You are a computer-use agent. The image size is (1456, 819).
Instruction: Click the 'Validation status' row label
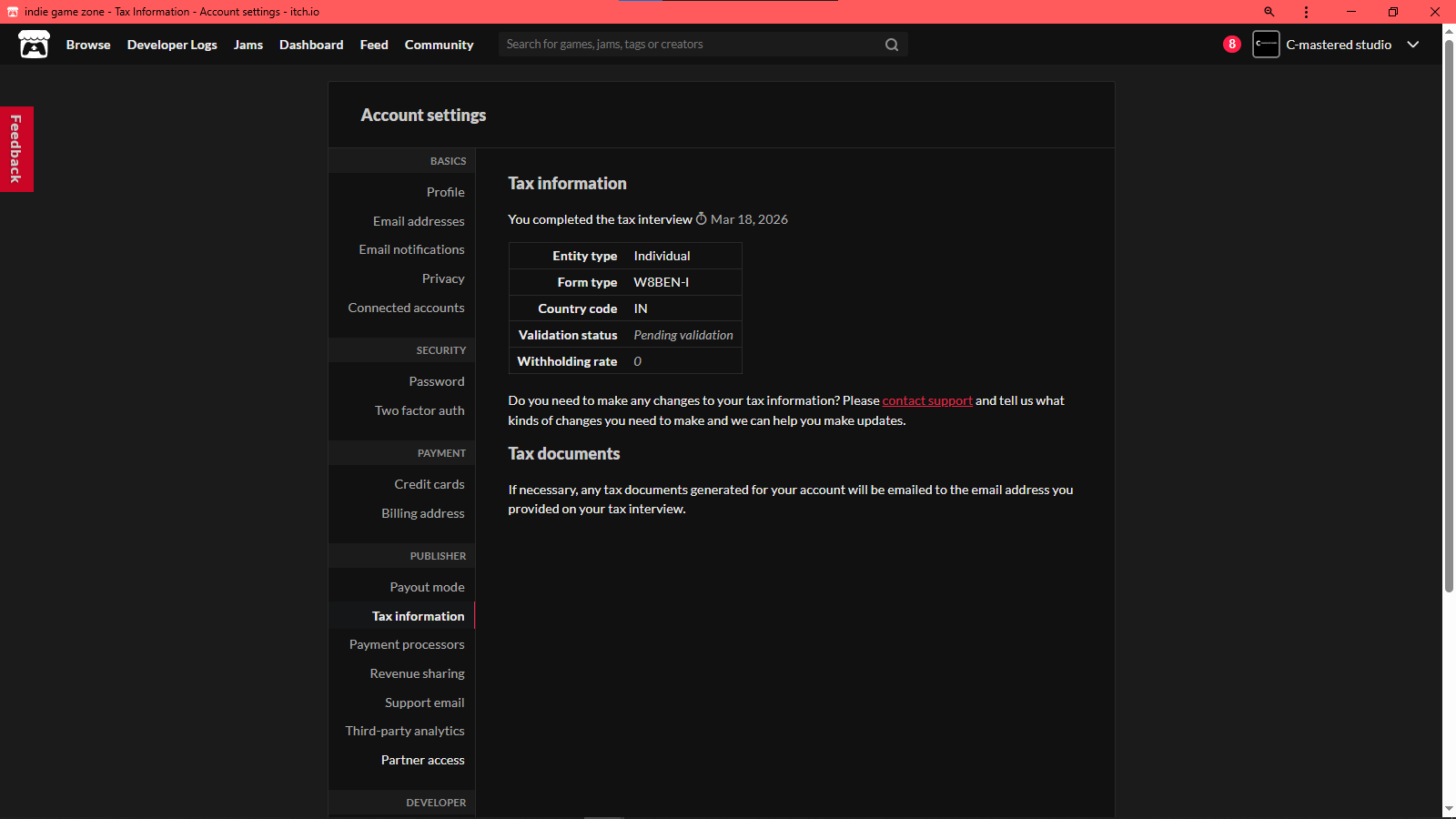point(568,335)
